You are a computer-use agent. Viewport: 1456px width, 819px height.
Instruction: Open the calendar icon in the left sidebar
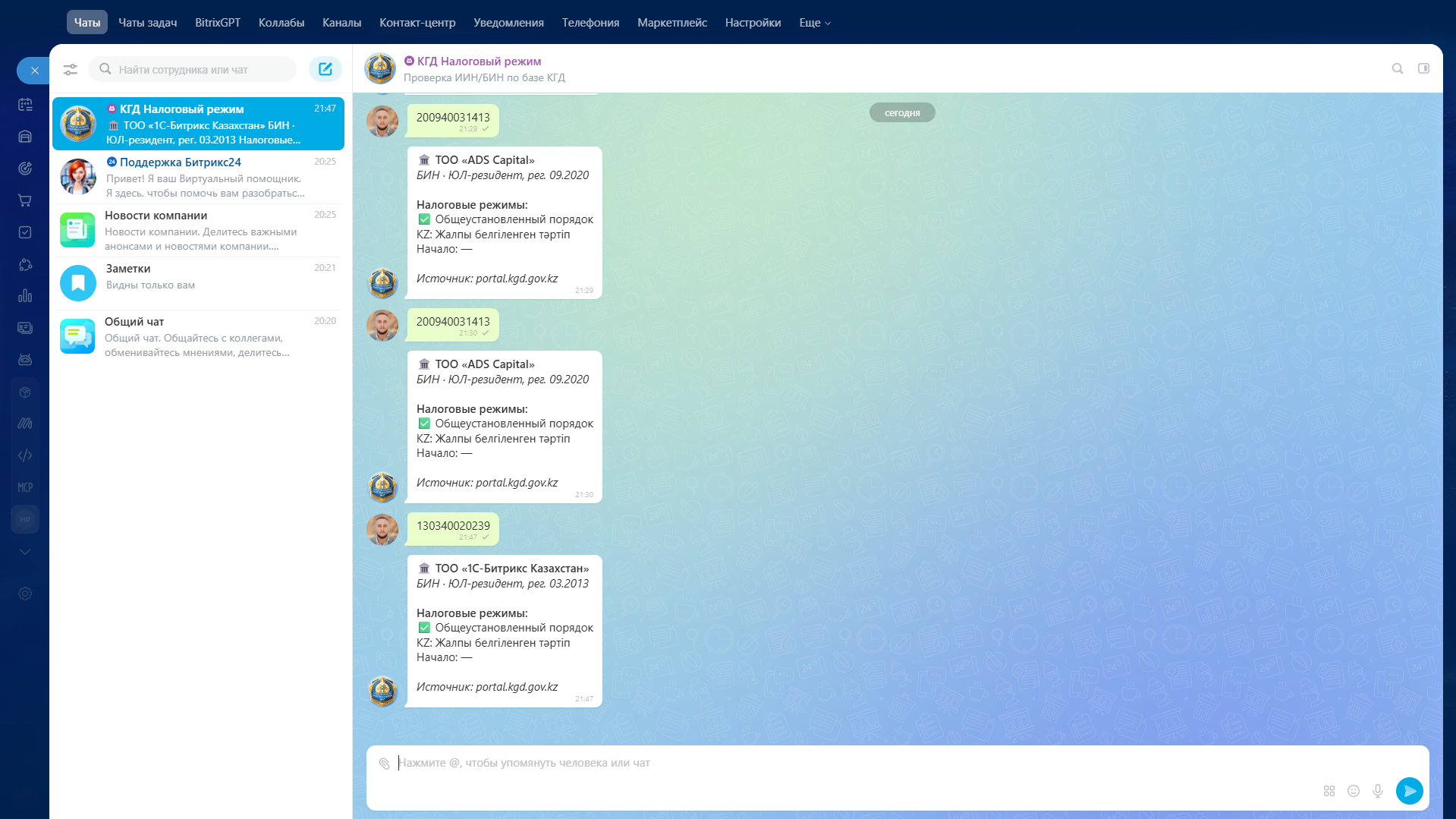tap(25, 105)
